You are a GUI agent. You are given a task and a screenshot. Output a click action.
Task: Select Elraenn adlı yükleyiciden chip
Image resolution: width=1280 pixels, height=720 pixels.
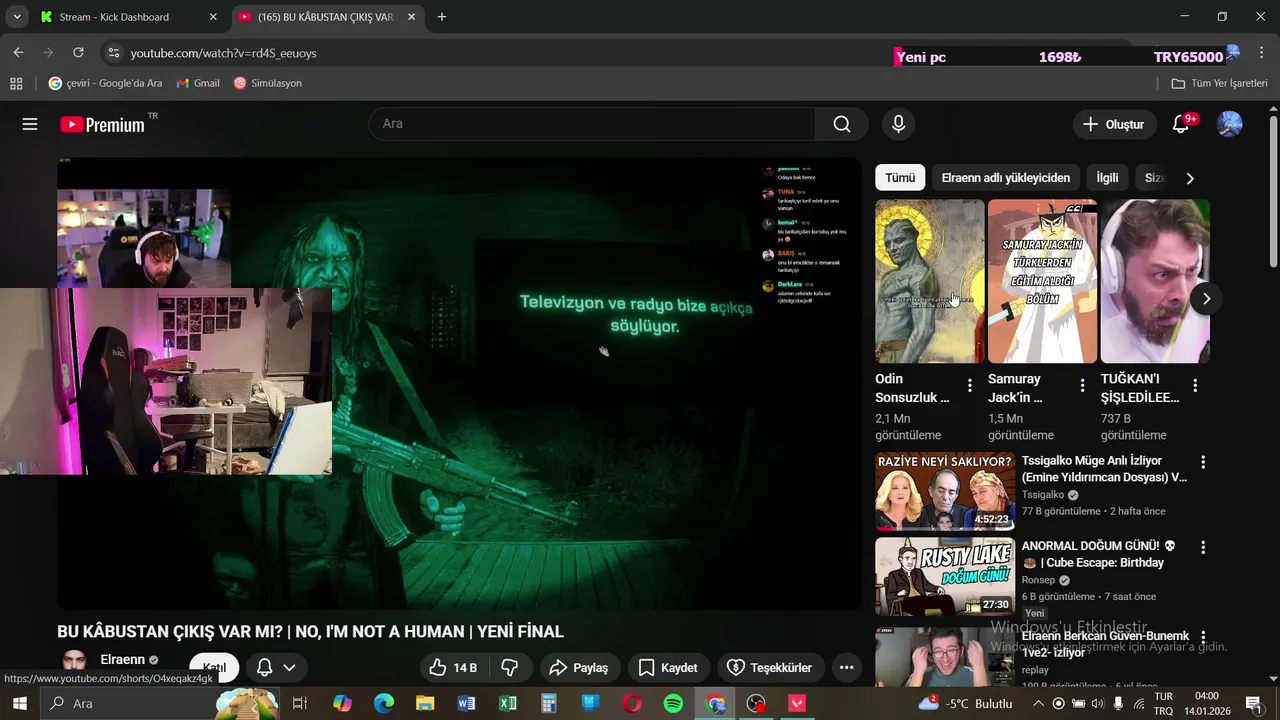pyautogui.click(x=1005, y=178)
